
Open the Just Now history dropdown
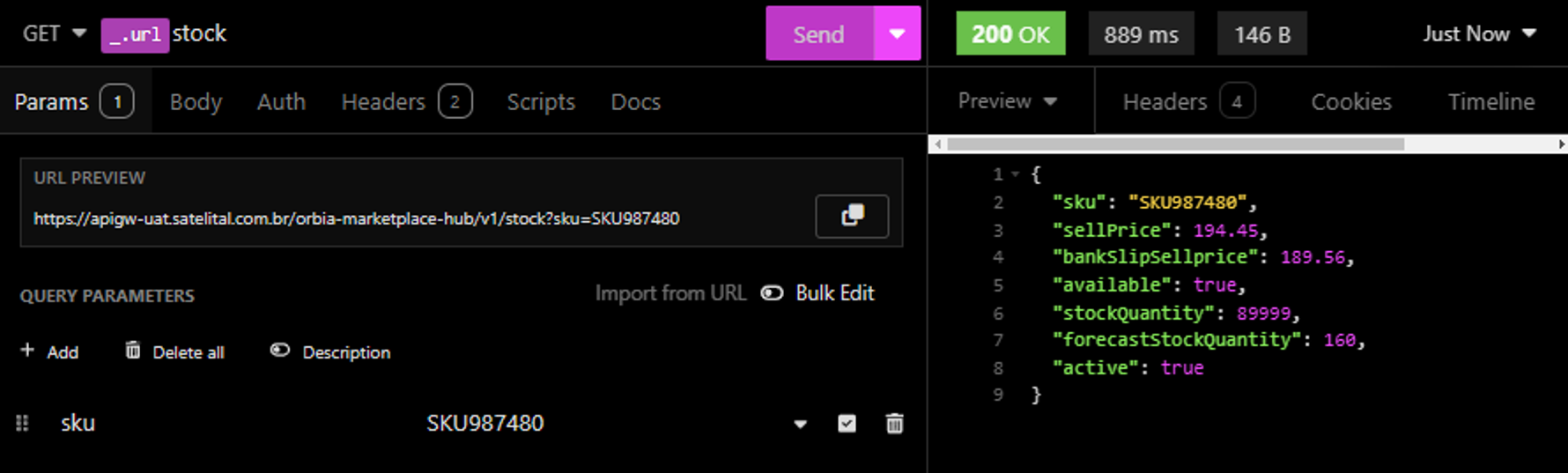point(1479,33)
